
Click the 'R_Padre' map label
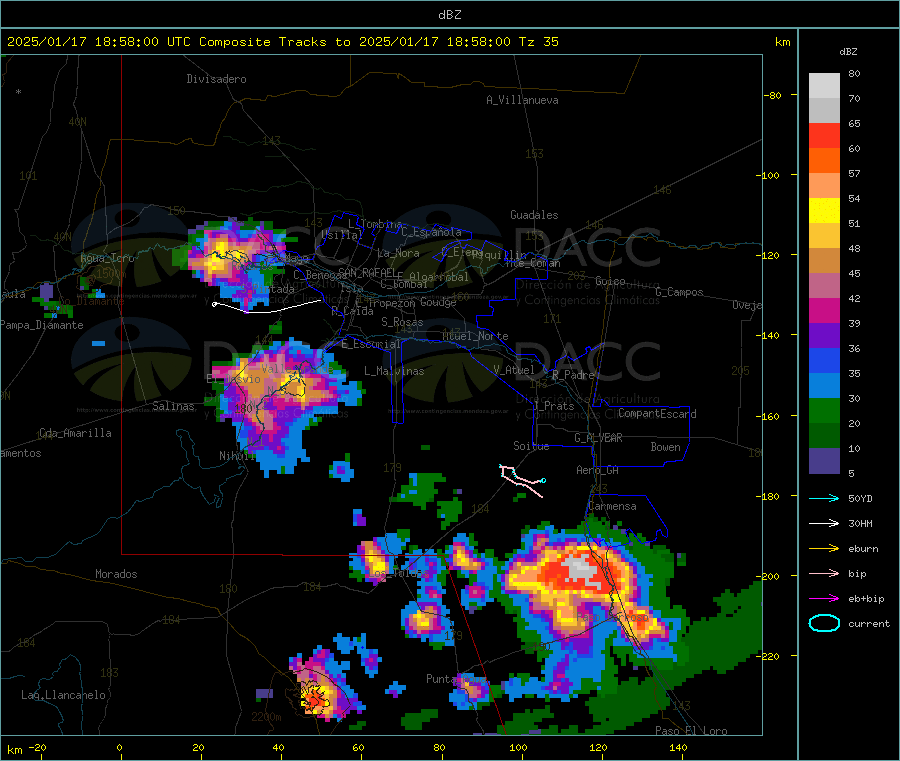pos(573,375)
